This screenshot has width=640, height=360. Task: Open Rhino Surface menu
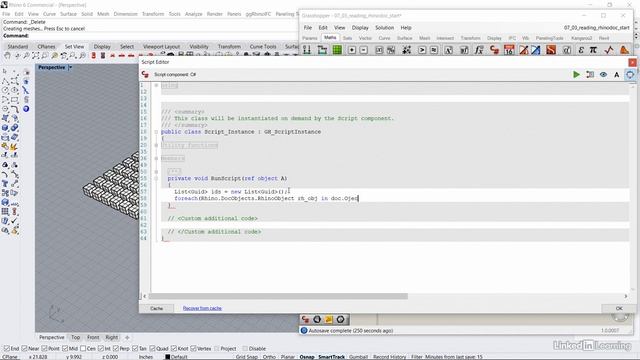tap(68, 14)
